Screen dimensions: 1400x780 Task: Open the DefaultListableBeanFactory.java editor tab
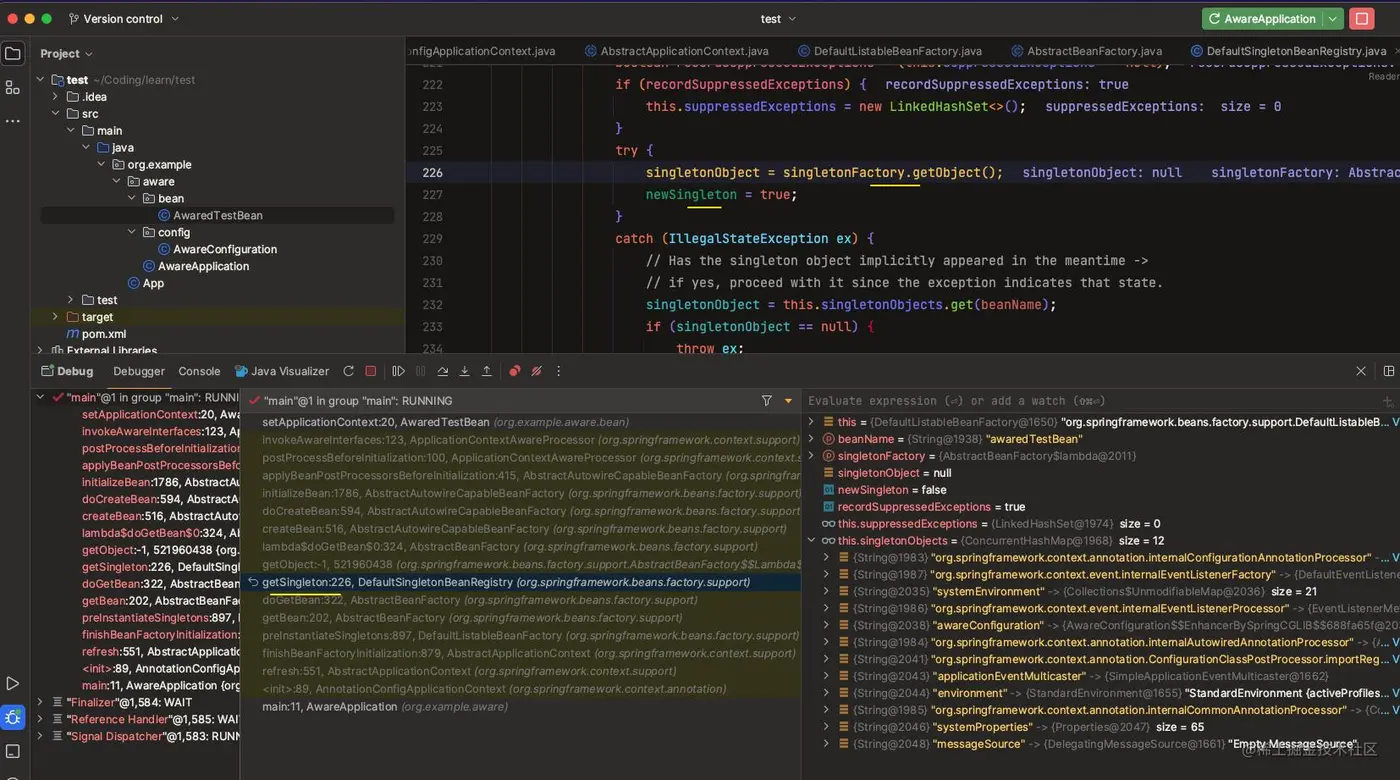coord(890,51)
